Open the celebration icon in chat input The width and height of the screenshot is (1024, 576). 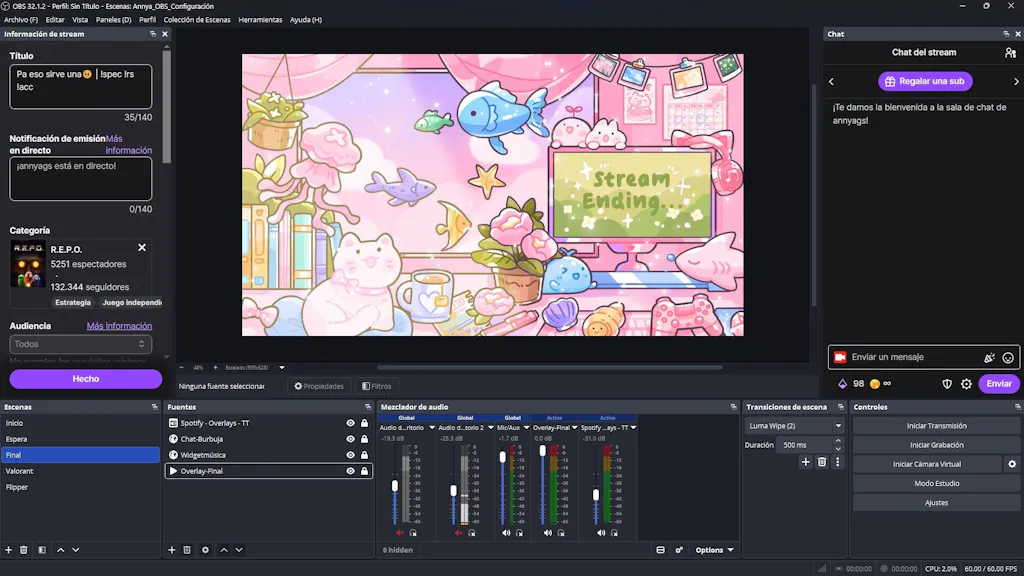tap(989, 357)
